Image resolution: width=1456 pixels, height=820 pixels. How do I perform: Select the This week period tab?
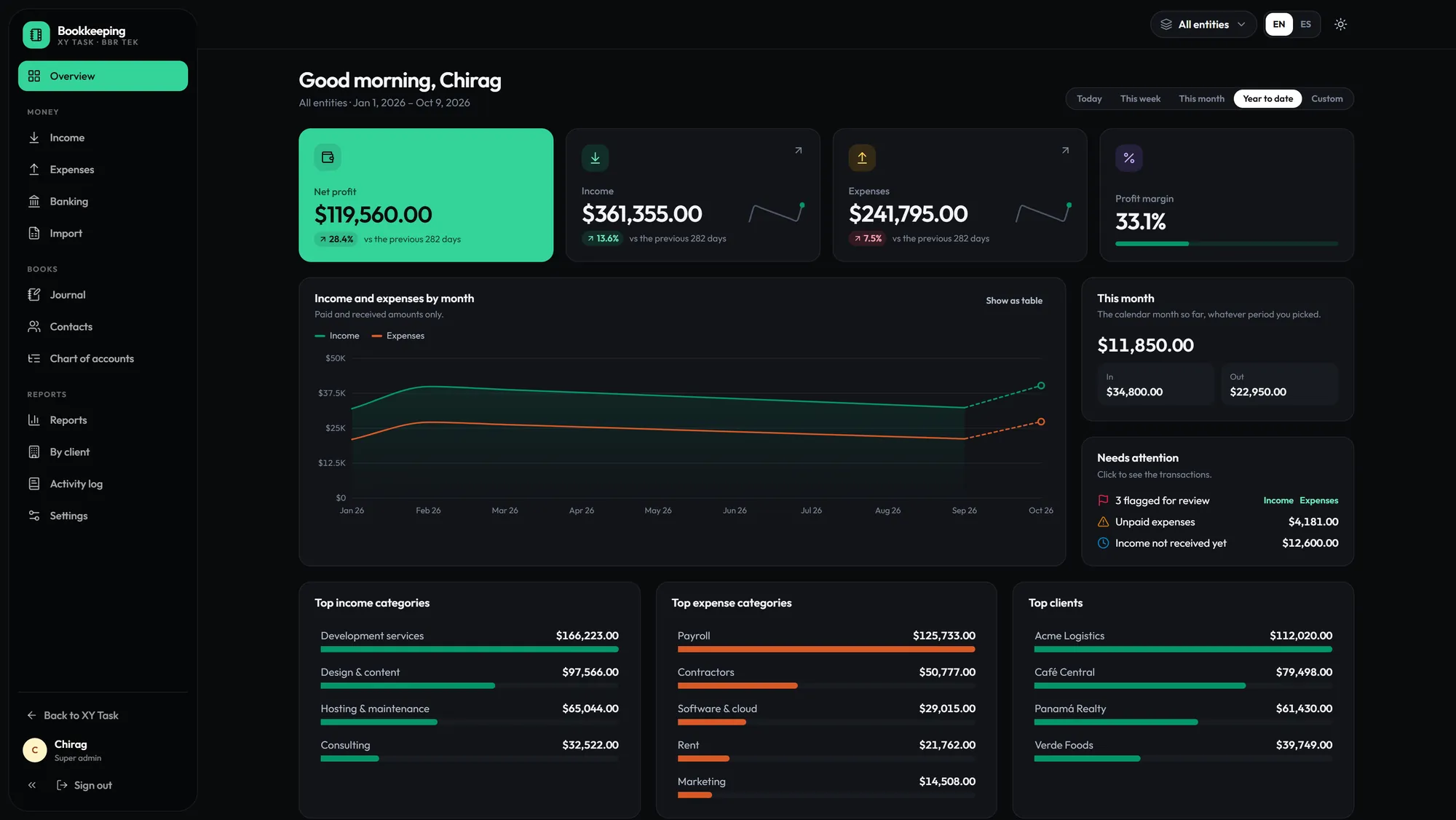coord(1140,99)
